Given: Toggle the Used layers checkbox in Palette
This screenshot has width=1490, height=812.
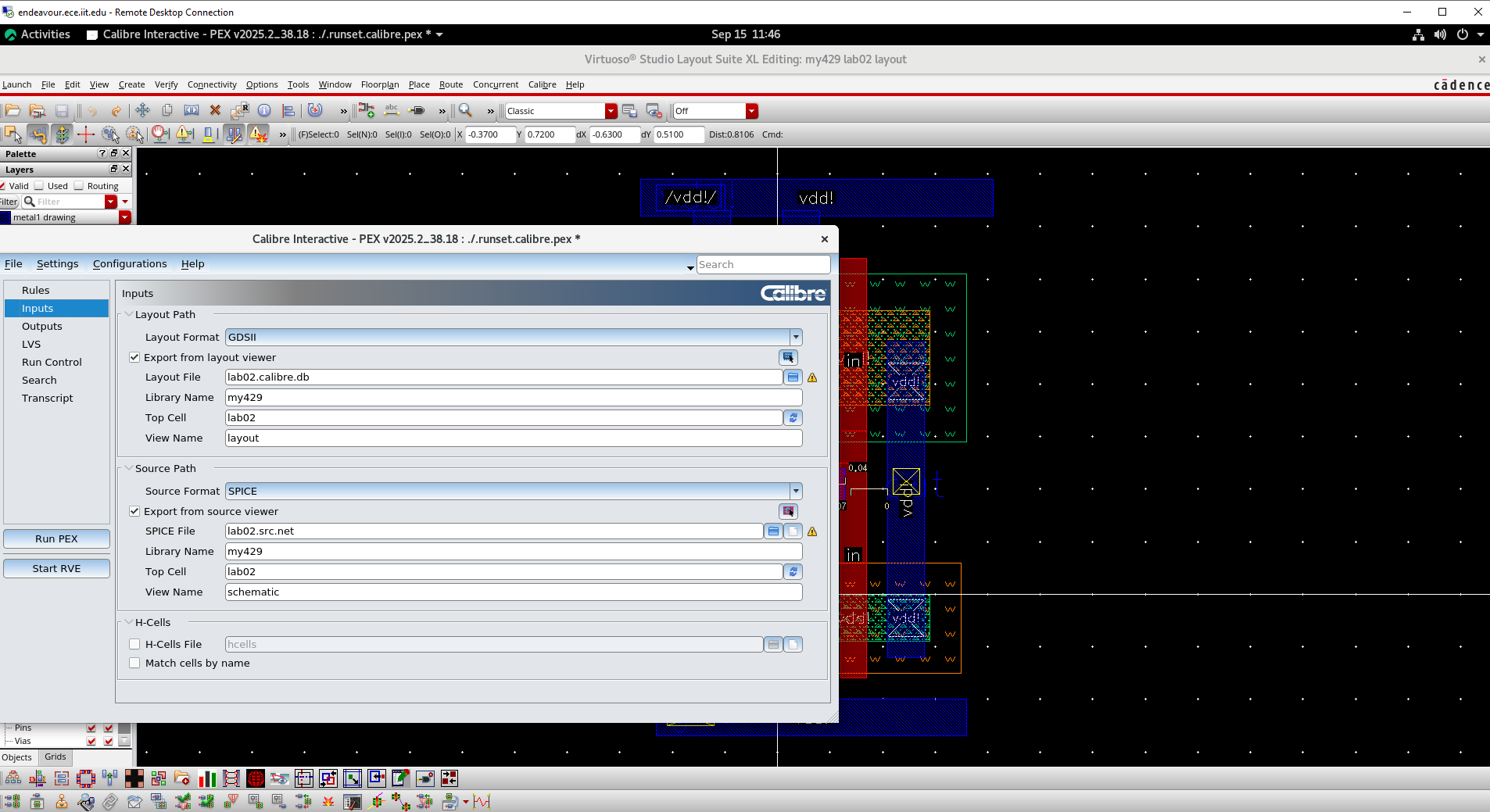Looking at the screenshot, I should tap(39, 186).
